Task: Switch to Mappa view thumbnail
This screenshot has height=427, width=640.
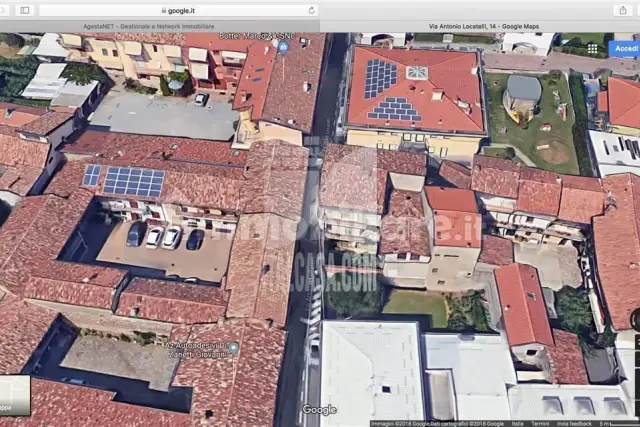Action: click(x=15, y=395)
